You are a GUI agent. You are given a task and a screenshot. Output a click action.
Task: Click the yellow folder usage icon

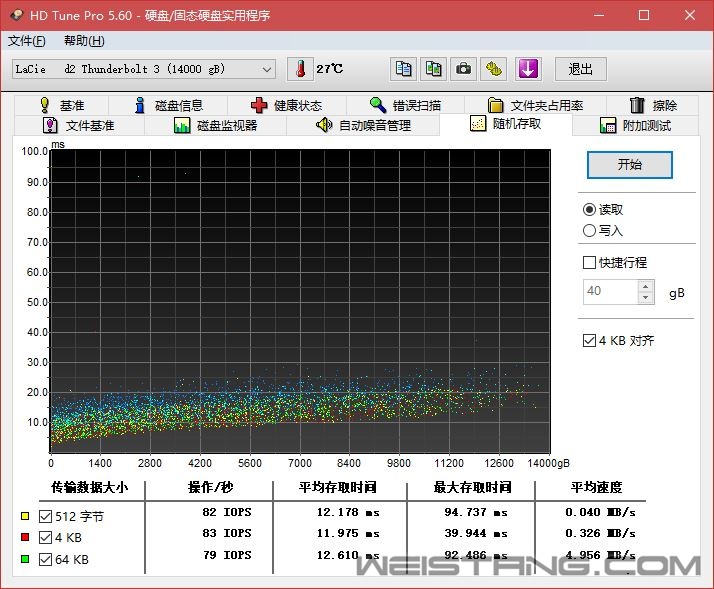pos(495,105)
